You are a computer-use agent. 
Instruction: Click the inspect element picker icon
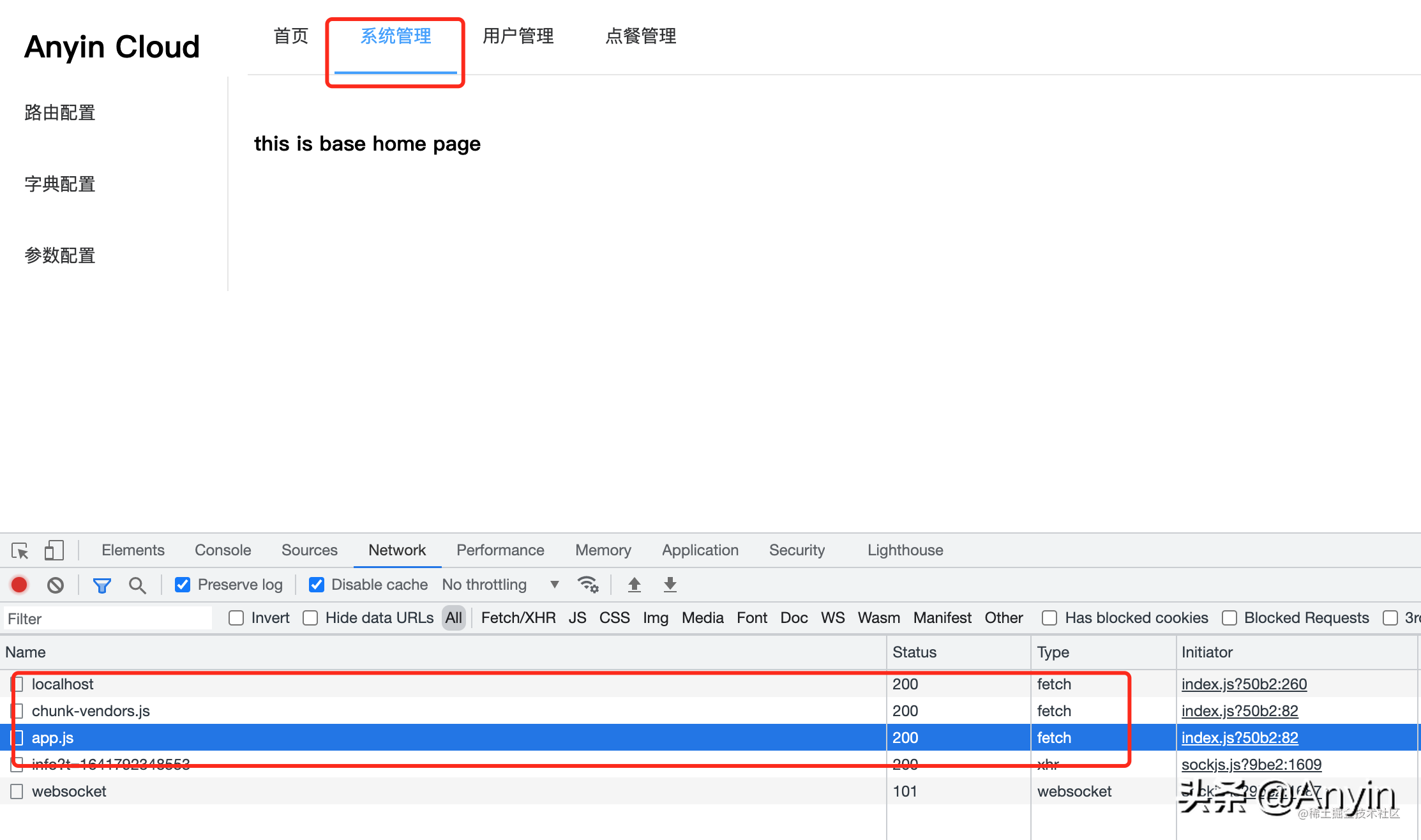[20, 550]
